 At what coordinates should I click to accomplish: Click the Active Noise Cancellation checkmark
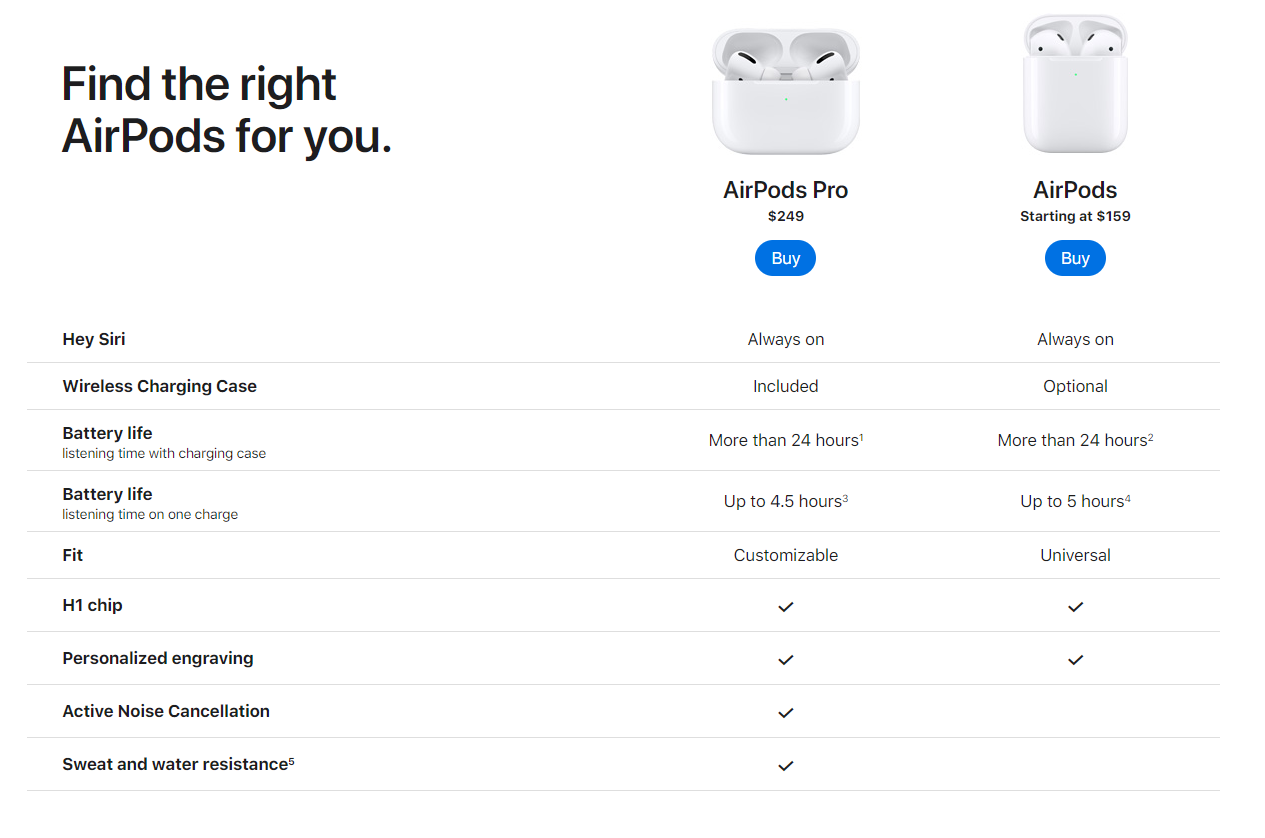coord(786,712)
